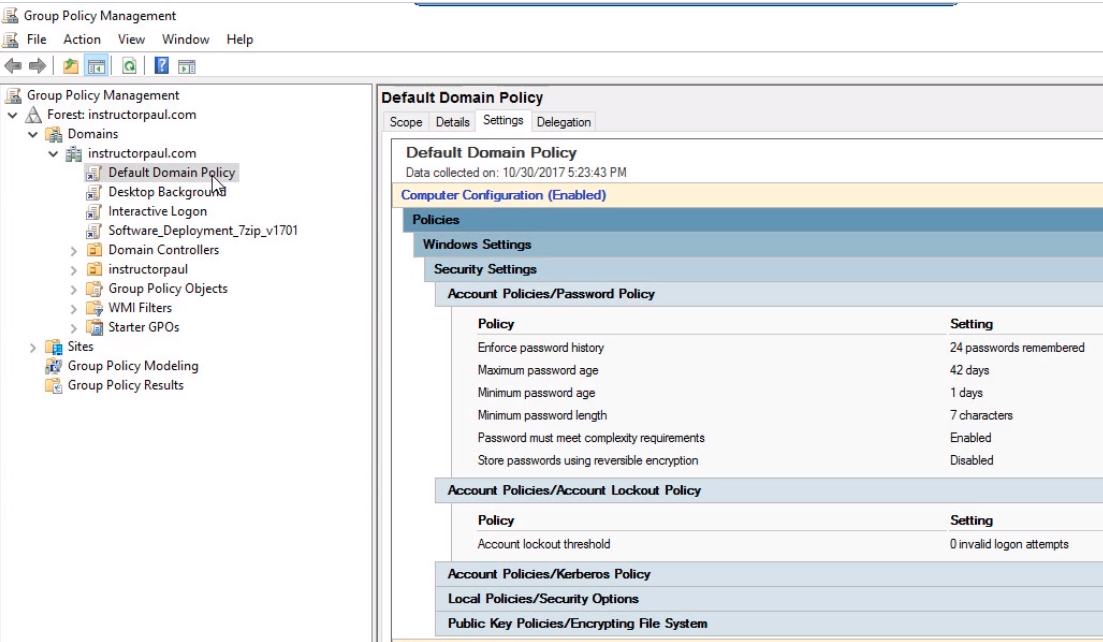Select the Desktop Background GPO link
The height and width of the screenshot is (642, 1103).
[167, 192]
